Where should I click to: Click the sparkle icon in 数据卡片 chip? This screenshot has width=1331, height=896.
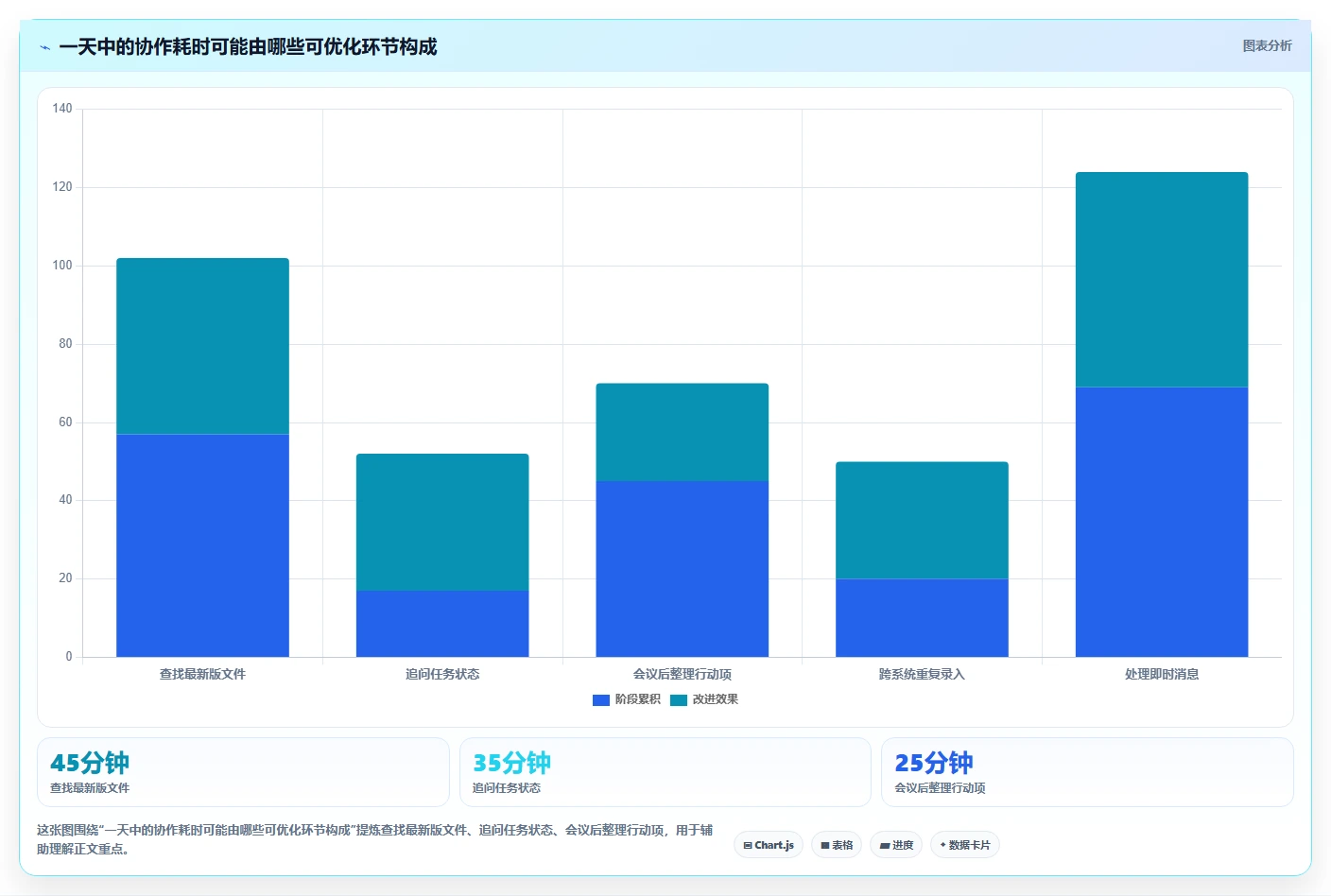click(x=942, y=845)
